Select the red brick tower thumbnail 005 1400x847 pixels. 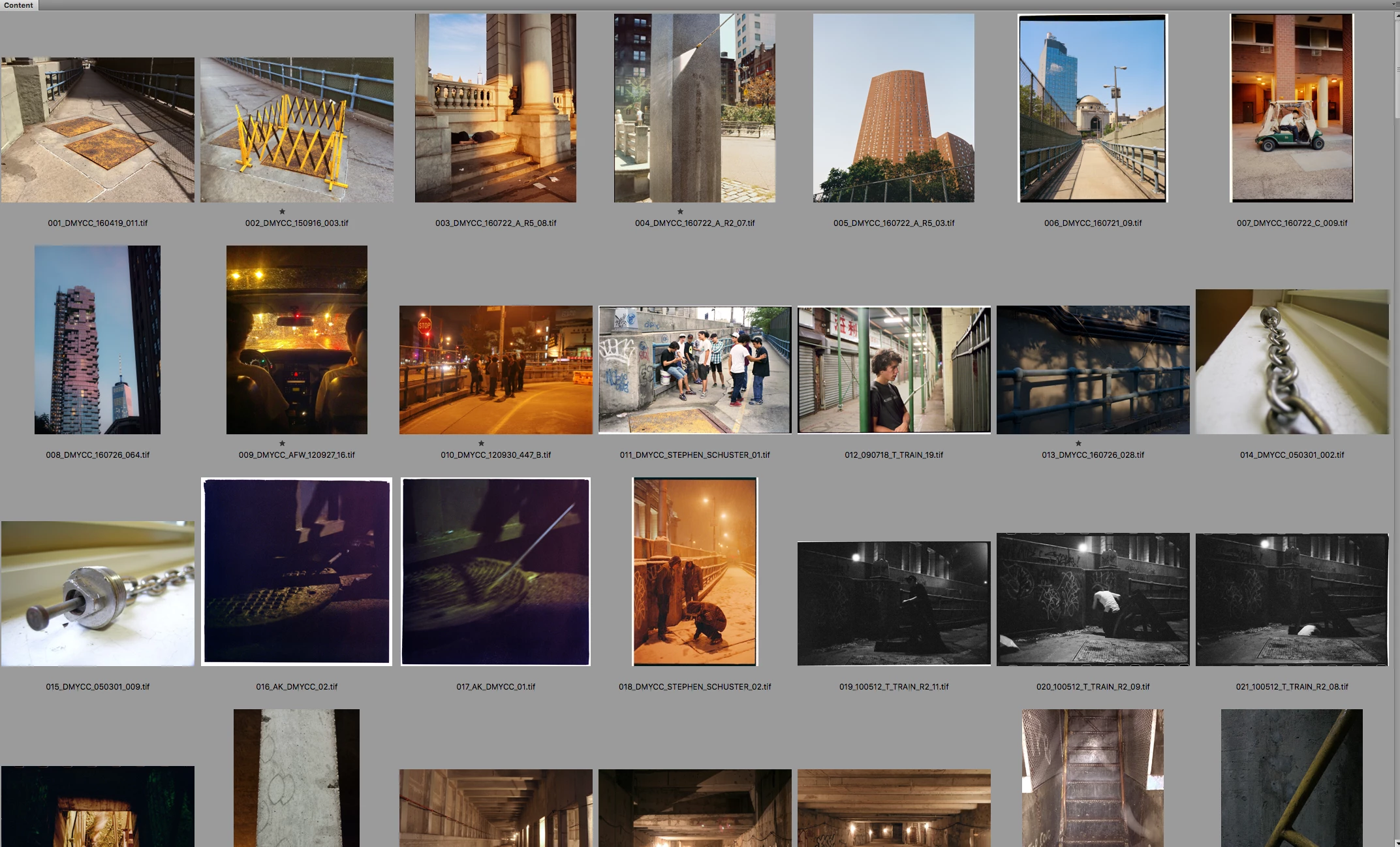(x=894, y=108)
